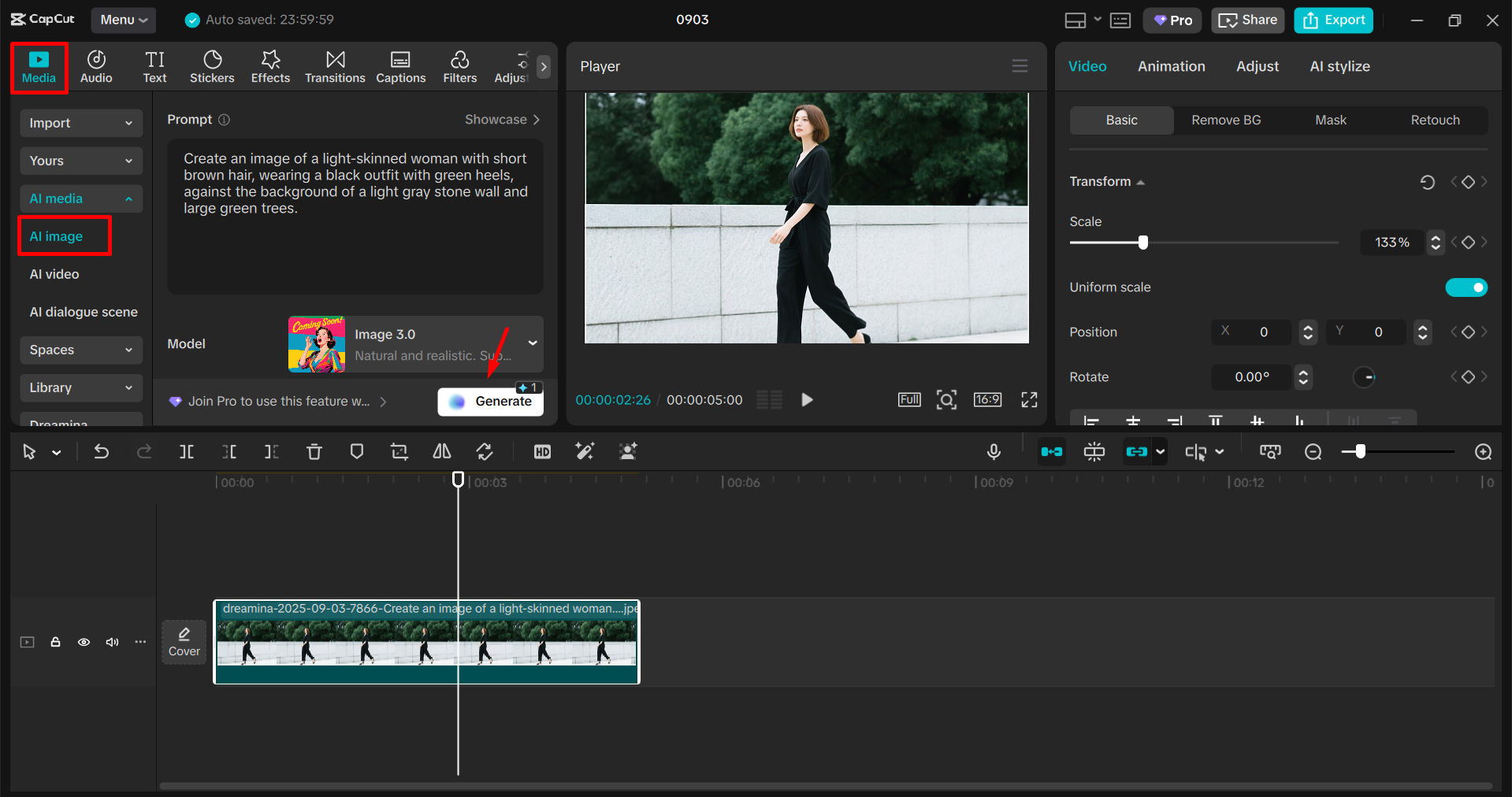Click the Split clip icon

[187, 451]
